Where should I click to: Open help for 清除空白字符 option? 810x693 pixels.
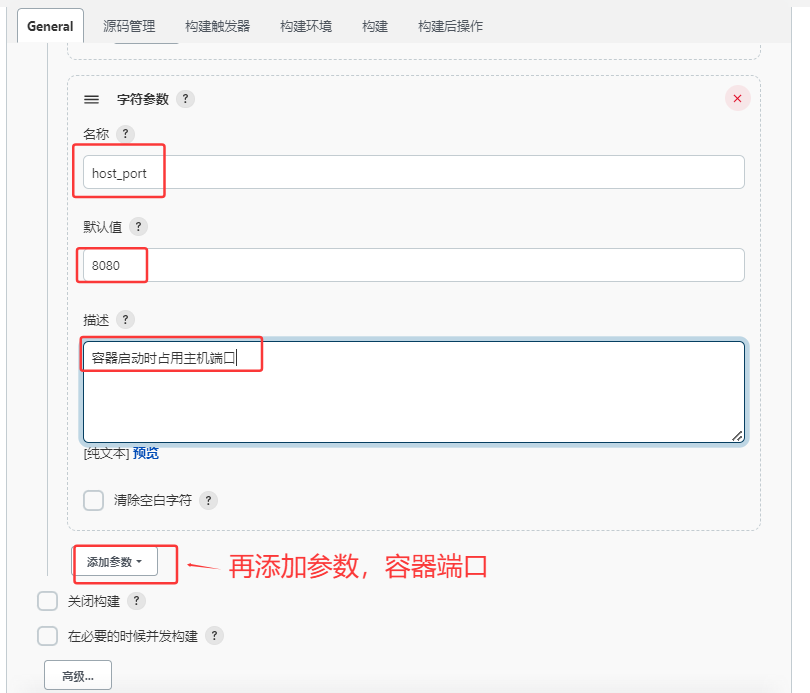(208, 500)
